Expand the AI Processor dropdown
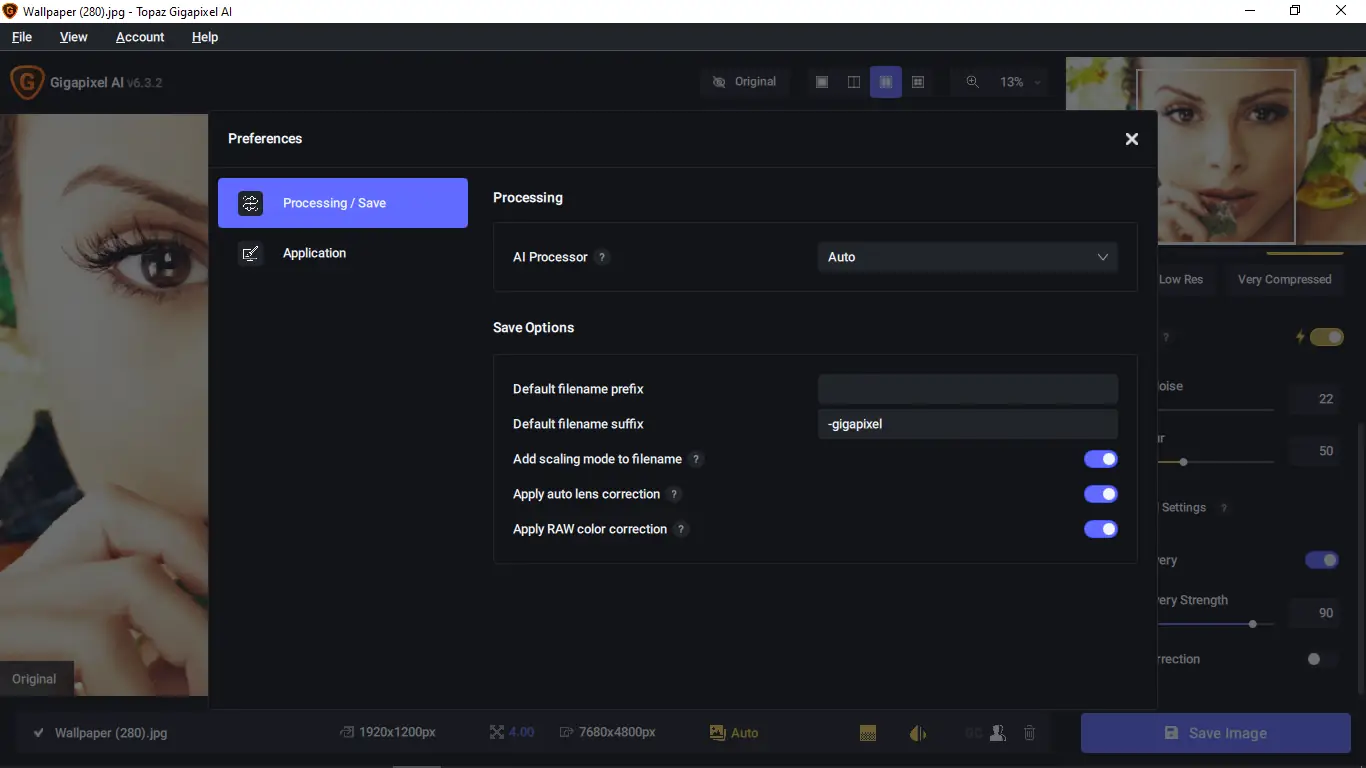 click(968, 257)
